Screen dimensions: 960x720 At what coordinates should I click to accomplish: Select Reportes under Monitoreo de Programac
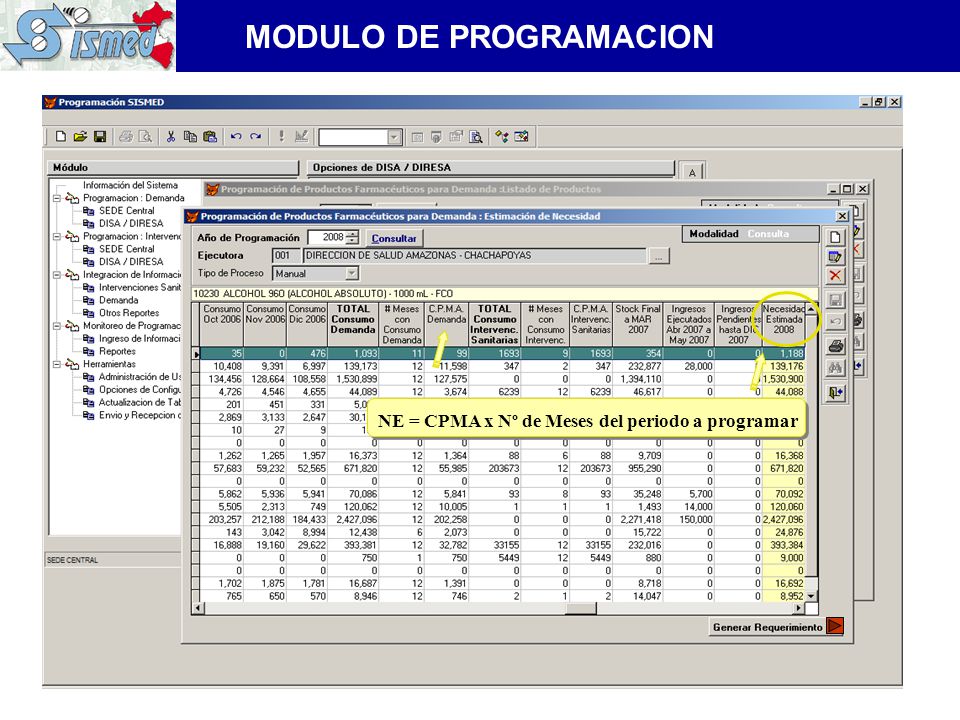(117, 351)
